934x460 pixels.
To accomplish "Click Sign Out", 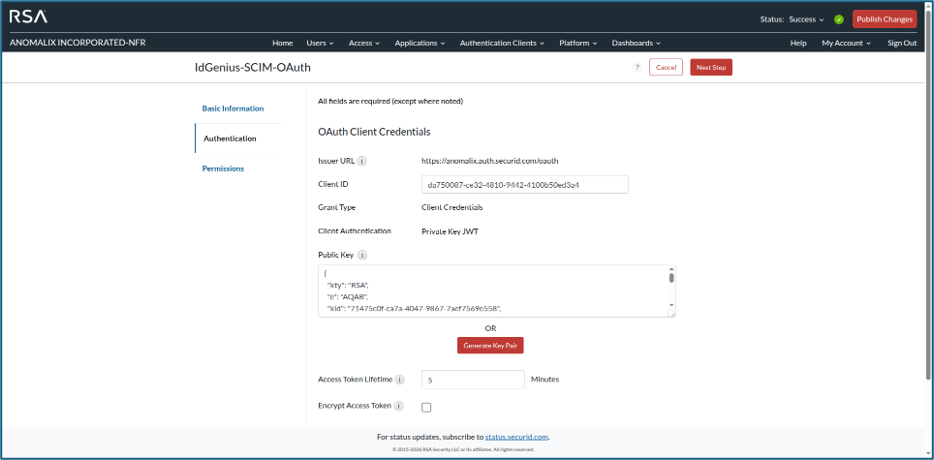I will [902, 43].
